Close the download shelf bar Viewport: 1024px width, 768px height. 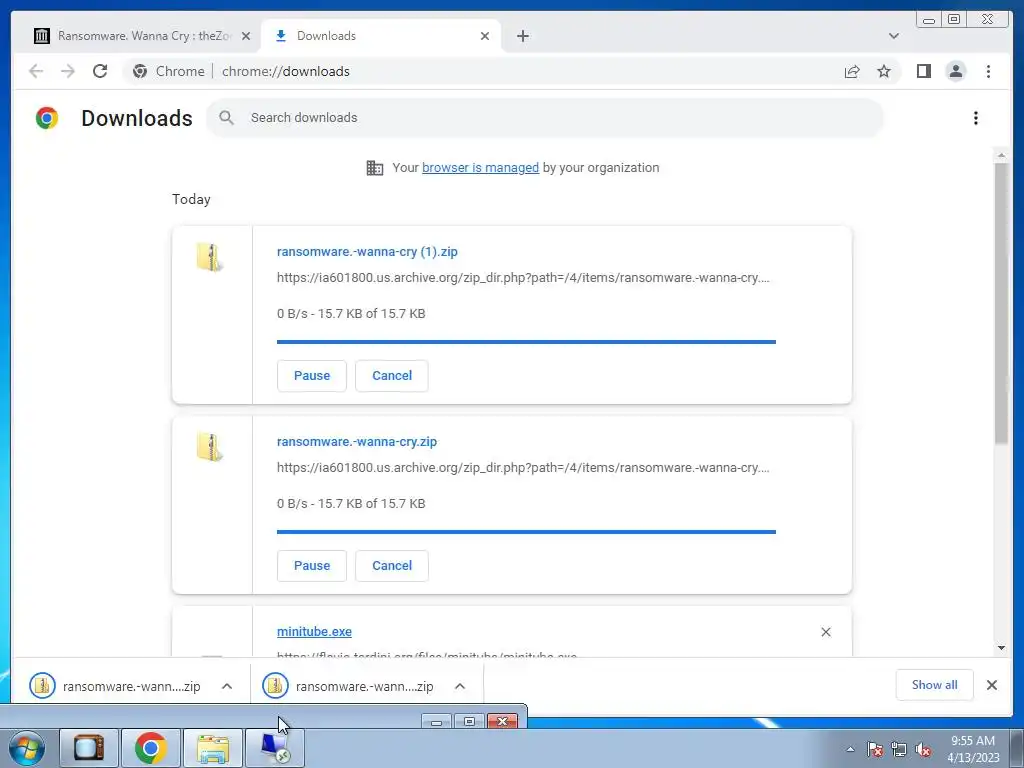991,685
